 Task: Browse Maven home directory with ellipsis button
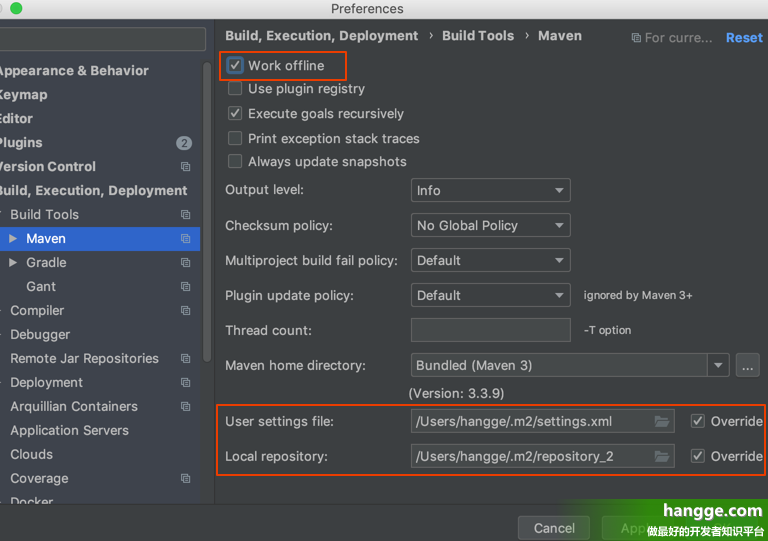[x=747, y=365]
